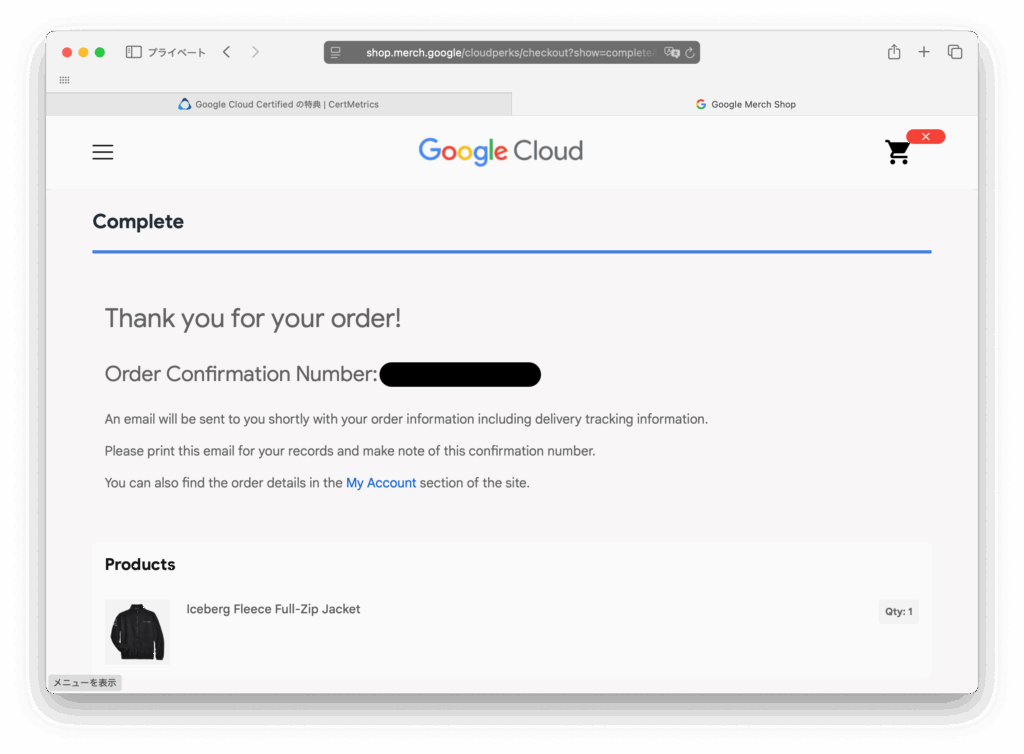1024x754 pixels.
Task: Click the address bar URL field
Action: (511, 52)
